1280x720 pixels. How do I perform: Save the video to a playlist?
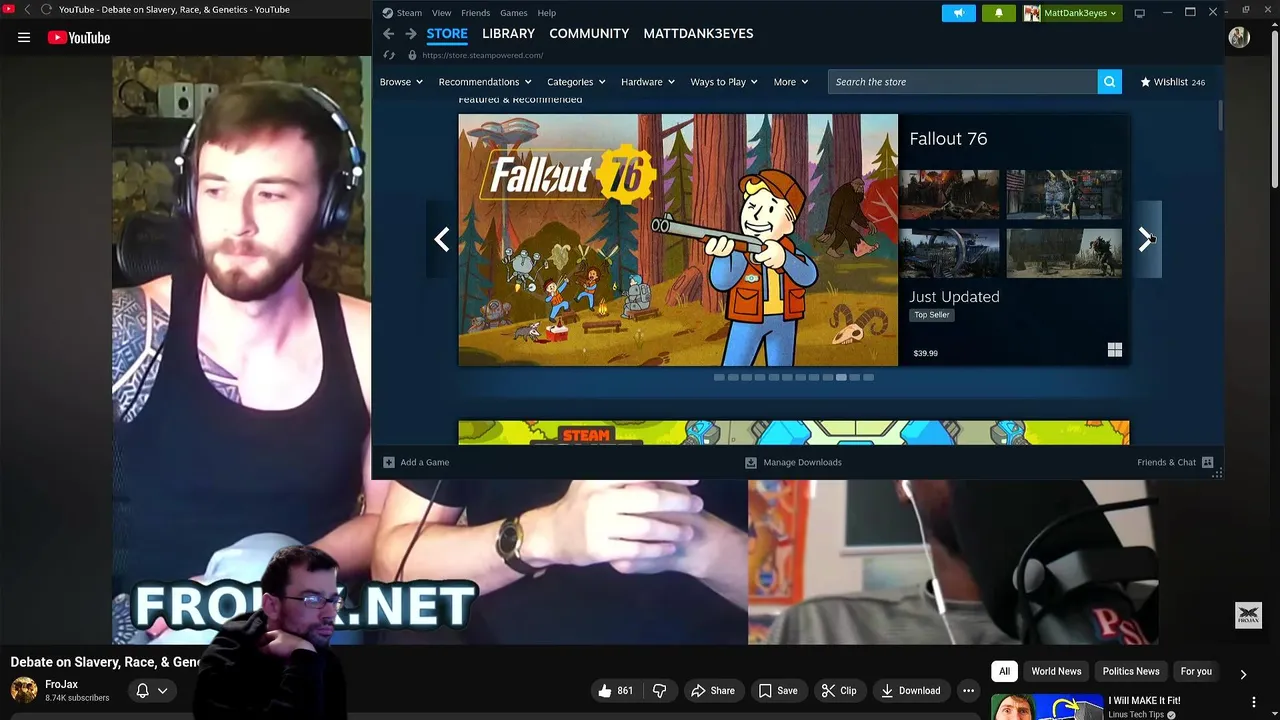pyautogui.click(x=778, y=690)
